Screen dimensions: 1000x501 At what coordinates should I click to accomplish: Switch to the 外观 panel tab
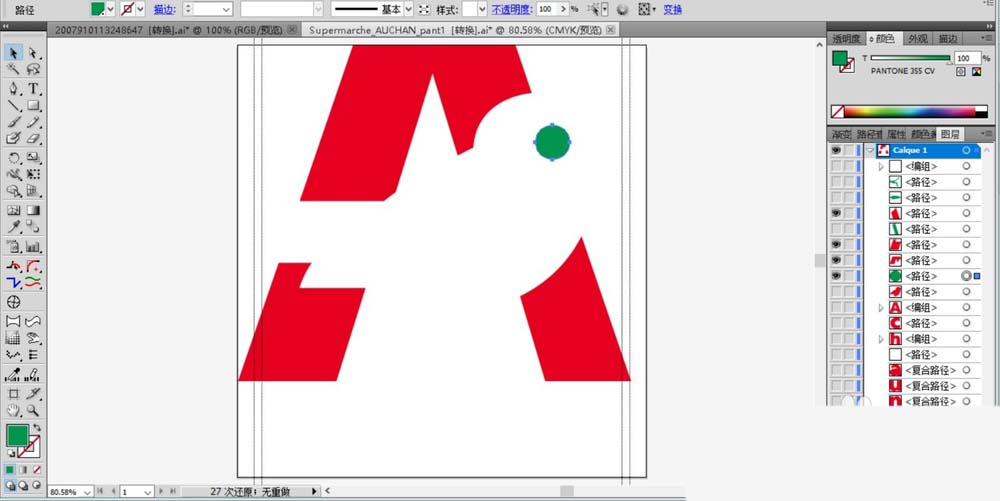coord(918,39)
